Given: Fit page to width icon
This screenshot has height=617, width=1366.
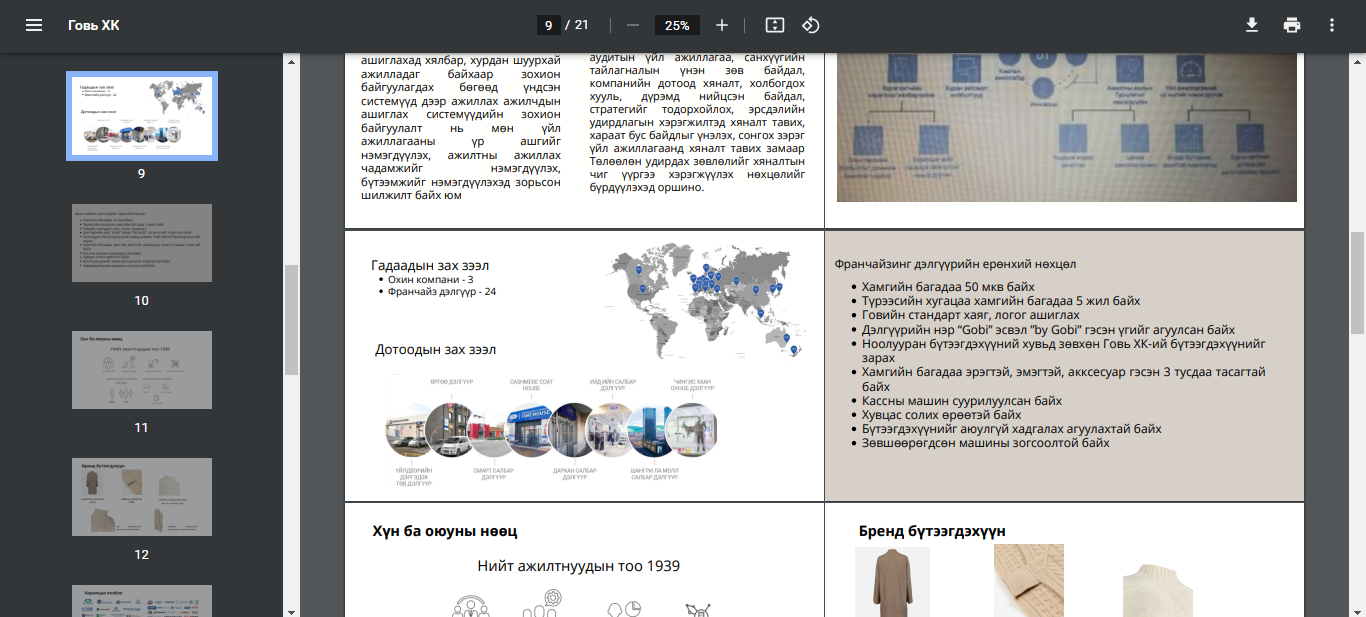Looking at the screenshot, I should [775, 25].
